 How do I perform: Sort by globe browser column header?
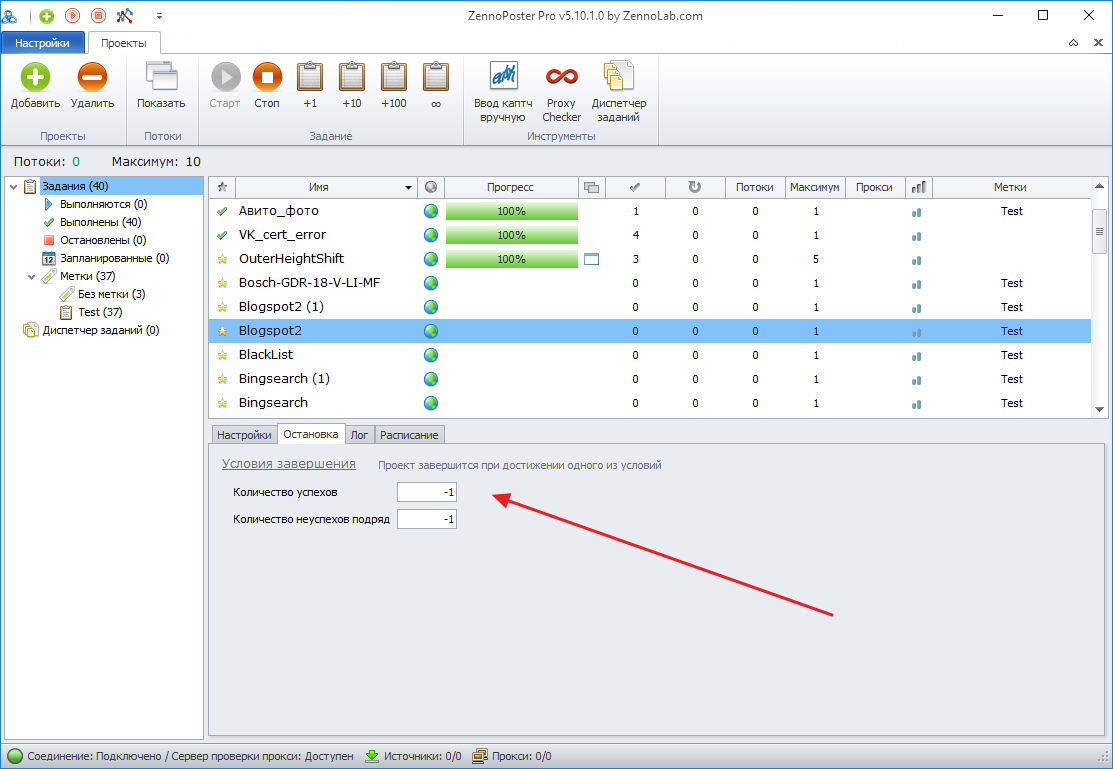pos(431,187)
